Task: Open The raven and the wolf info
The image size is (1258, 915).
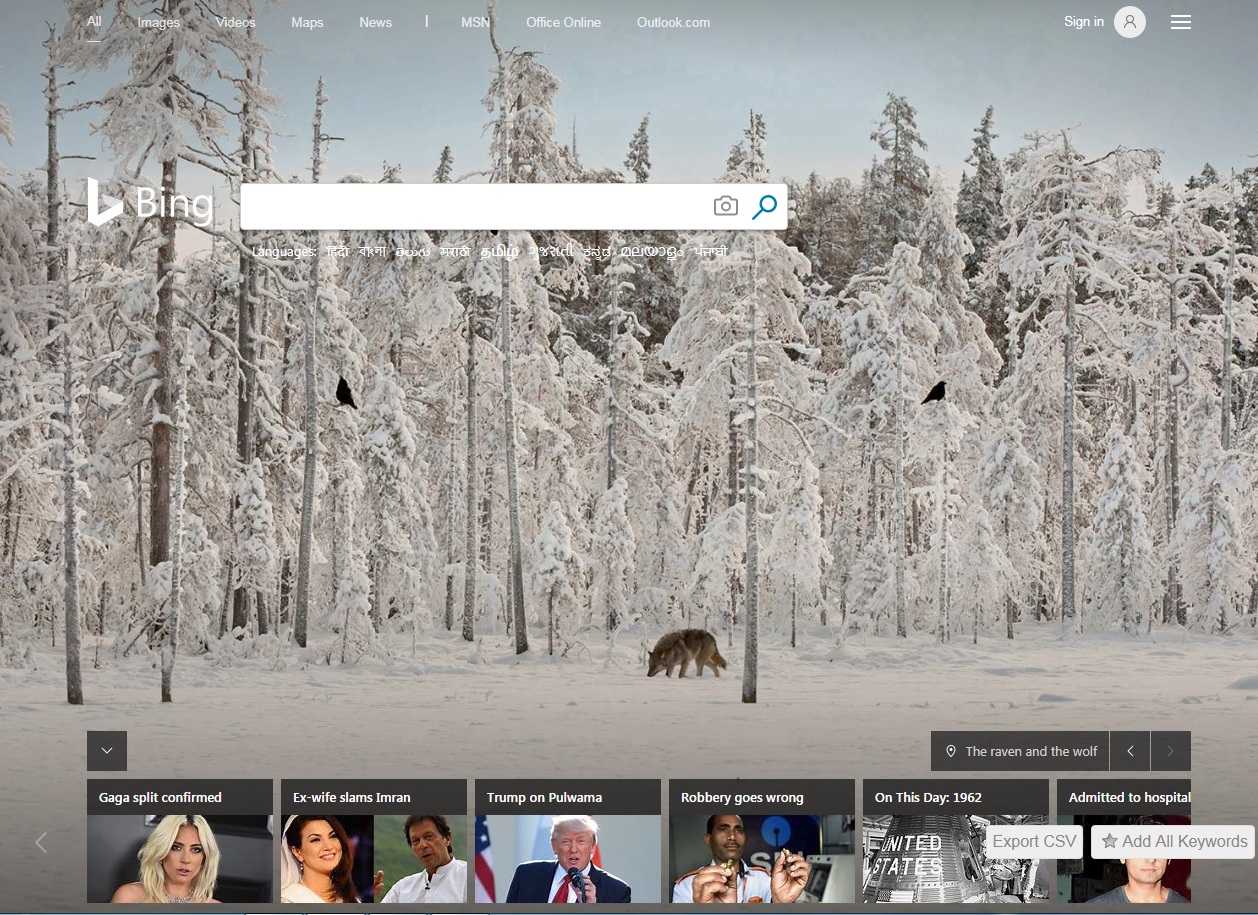Action: 1020,751
